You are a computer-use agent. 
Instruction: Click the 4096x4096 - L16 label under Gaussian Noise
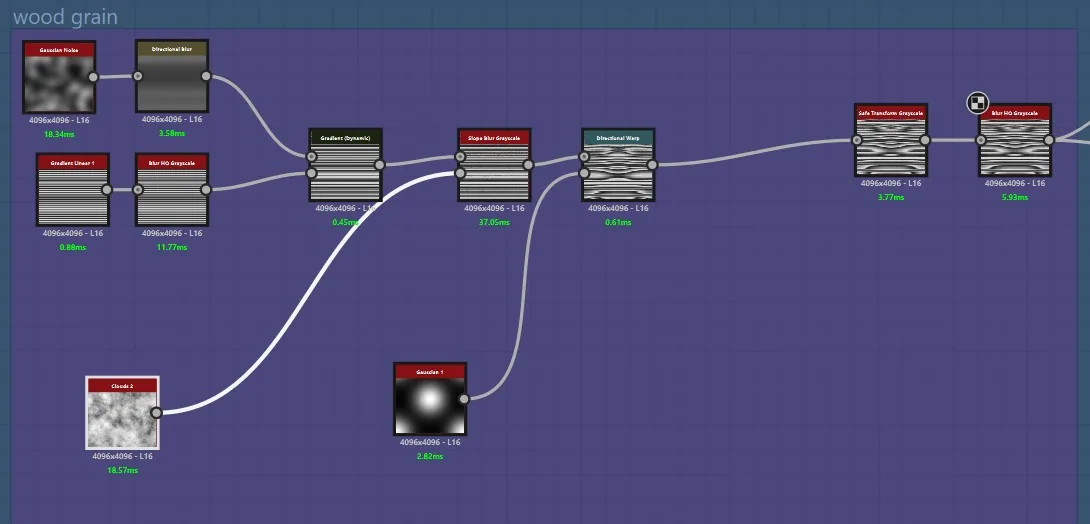(x=59, y=120)
